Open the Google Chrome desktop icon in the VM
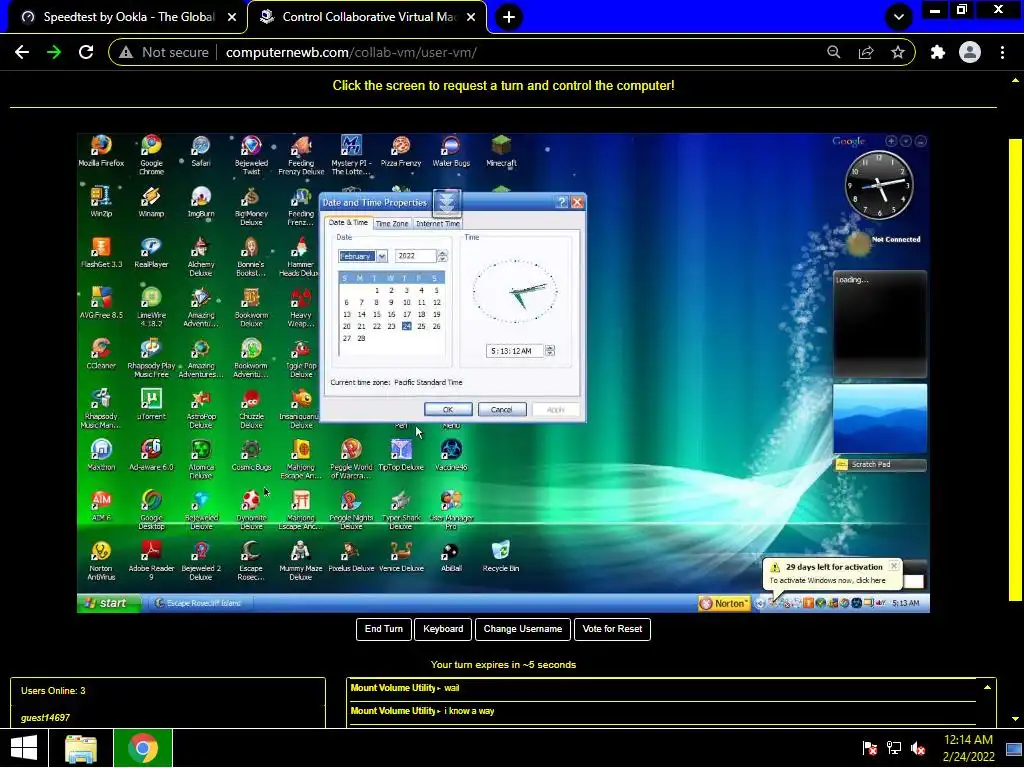 152,154
